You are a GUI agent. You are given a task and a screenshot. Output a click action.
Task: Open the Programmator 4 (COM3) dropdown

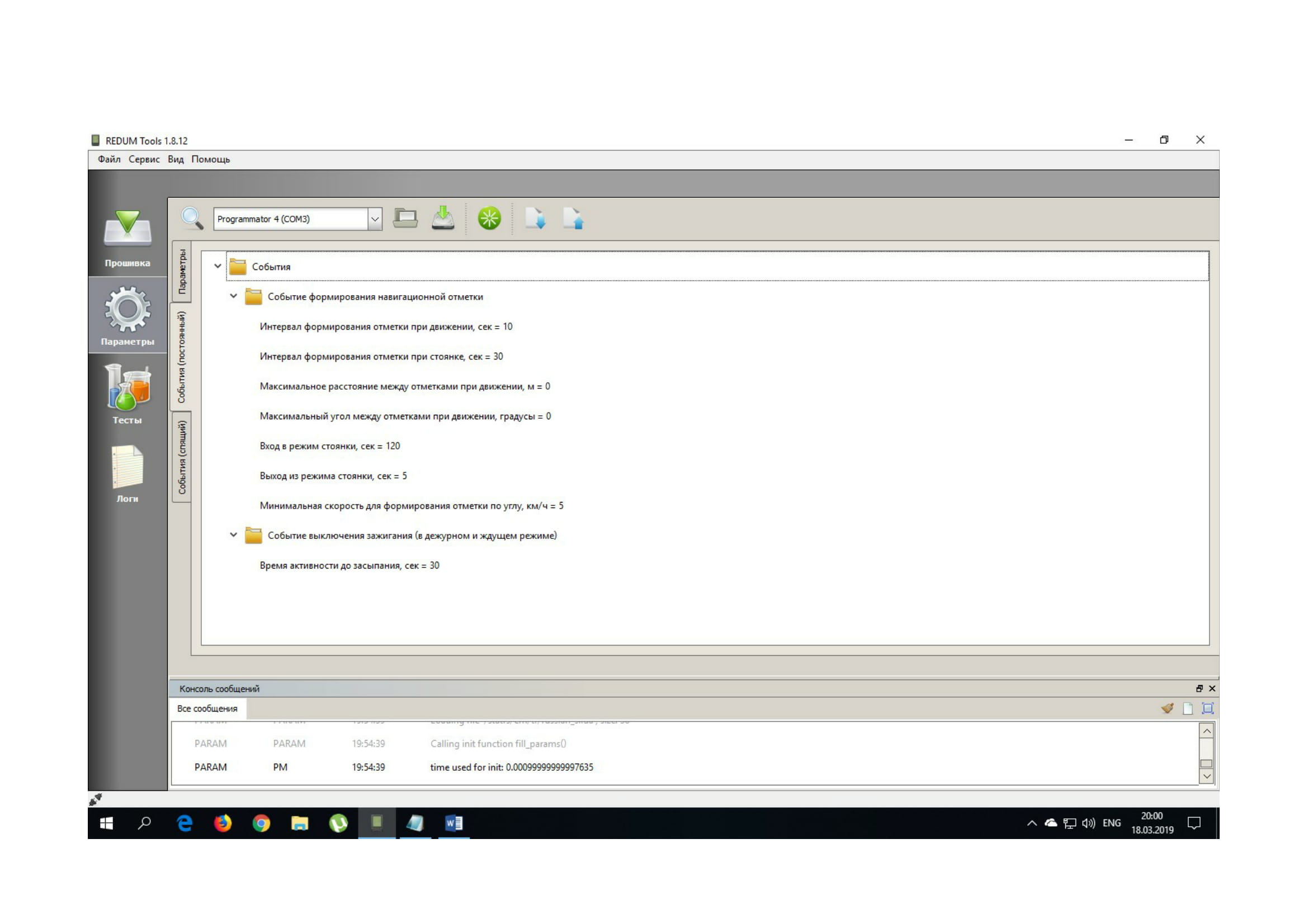374,219
